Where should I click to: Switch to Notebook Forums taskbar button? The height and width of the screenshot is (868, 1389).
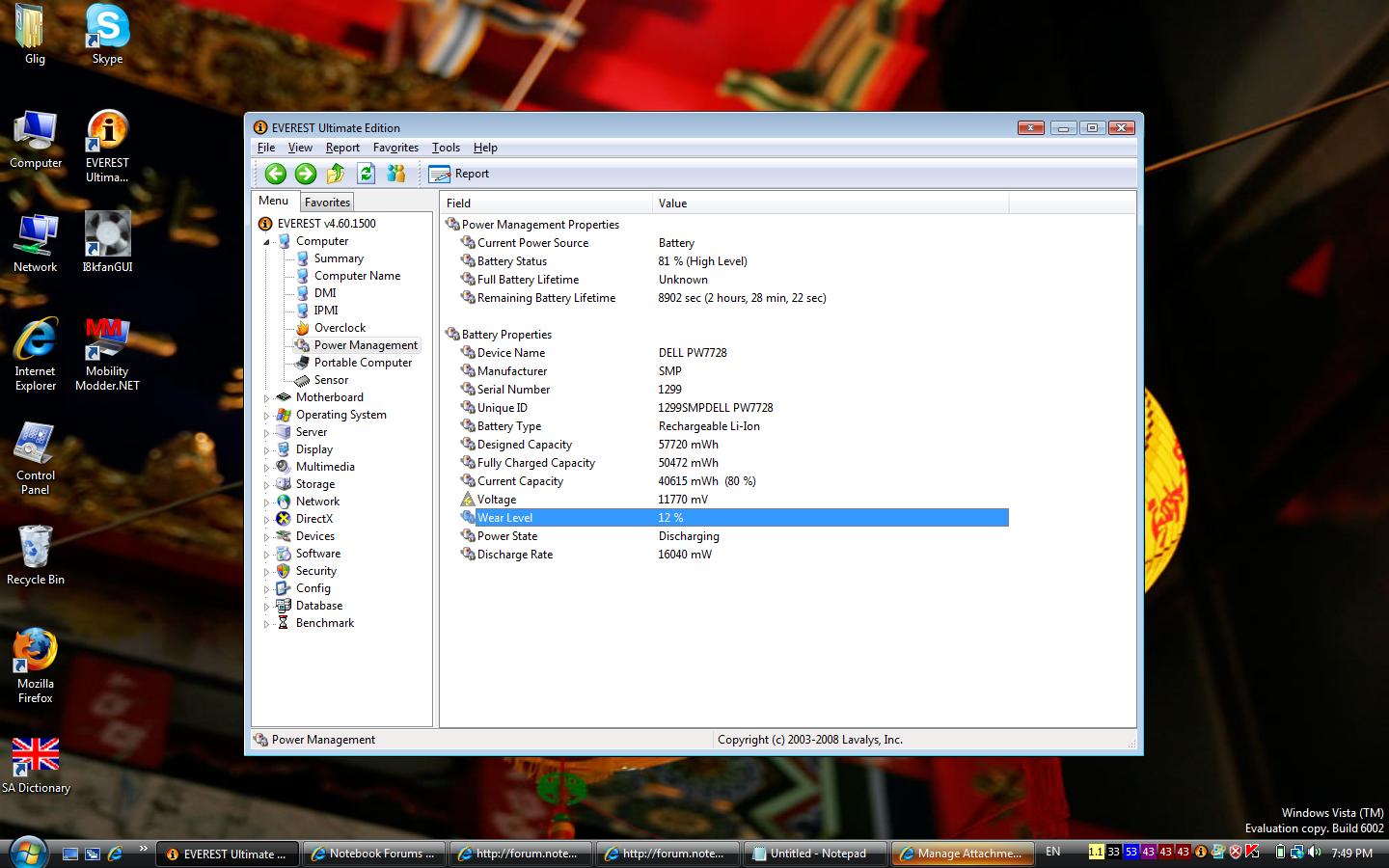tap(373, 854)
